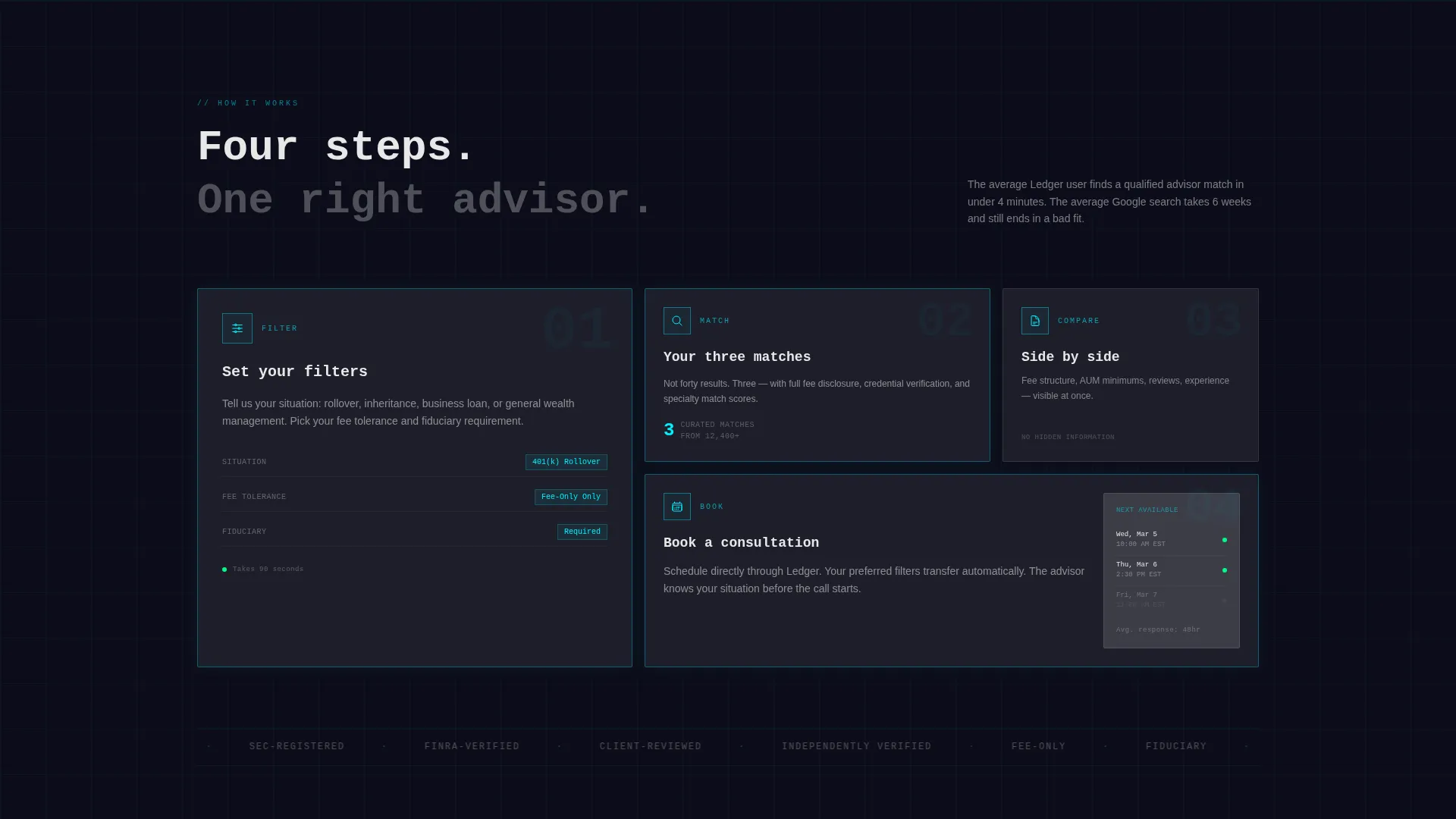Click the large '3' curated matches number
The image size is (1456, 819).
pos(669,430)
